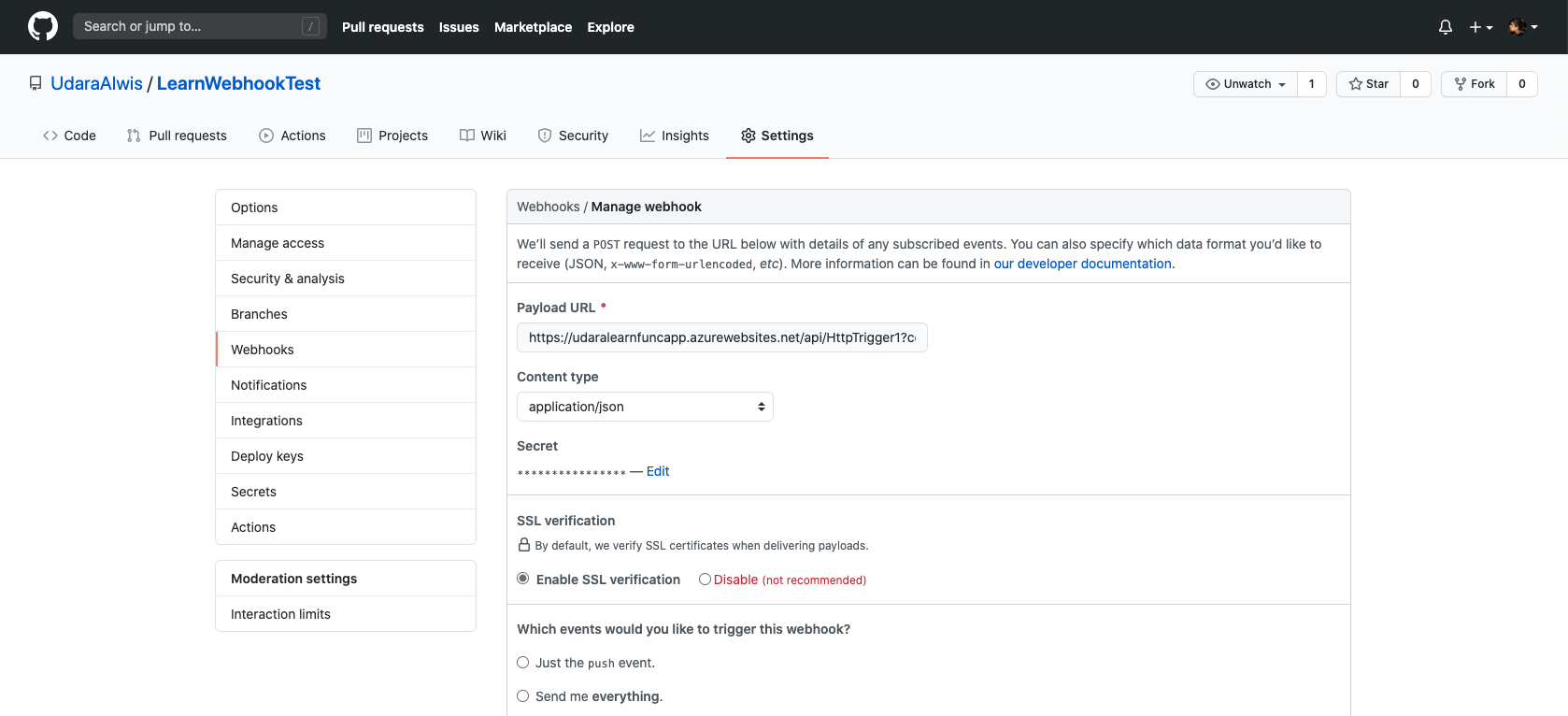This screenshot has width=1568, height=716.
Task: Select Enable SSL verification radio
Action: (x=523, y=580)
